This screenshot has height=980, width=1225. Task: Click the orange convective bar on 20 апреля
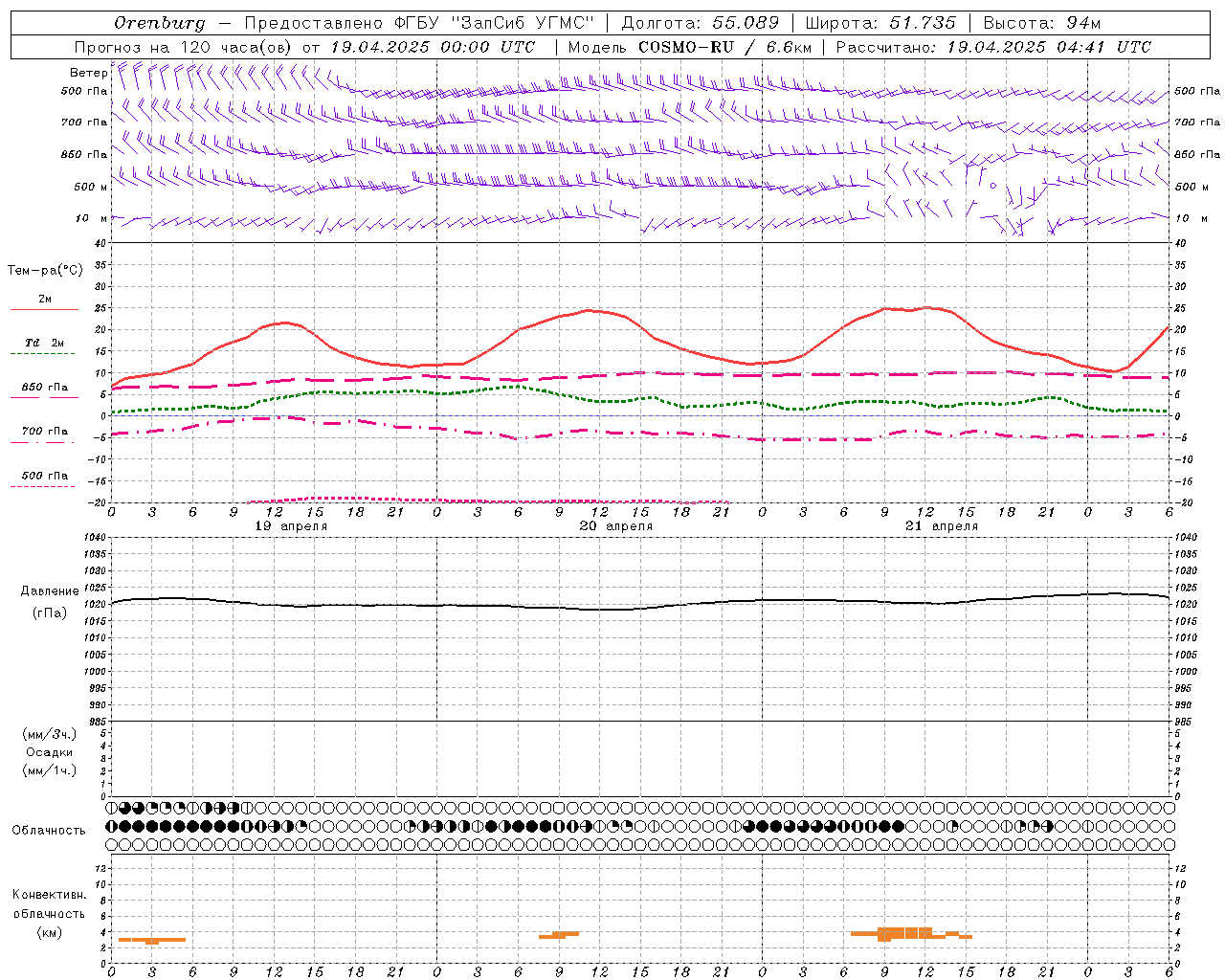[559, 934]
